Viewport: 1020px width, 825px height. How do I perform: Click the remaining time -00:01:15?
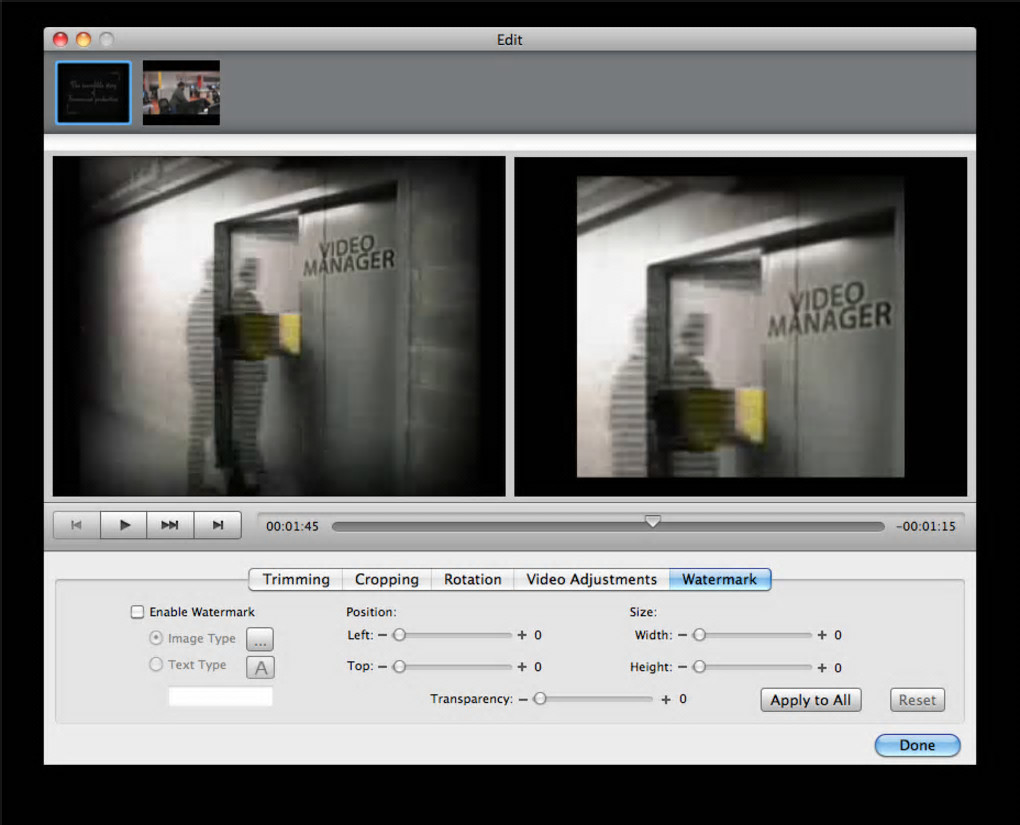(x=926, y=526)
